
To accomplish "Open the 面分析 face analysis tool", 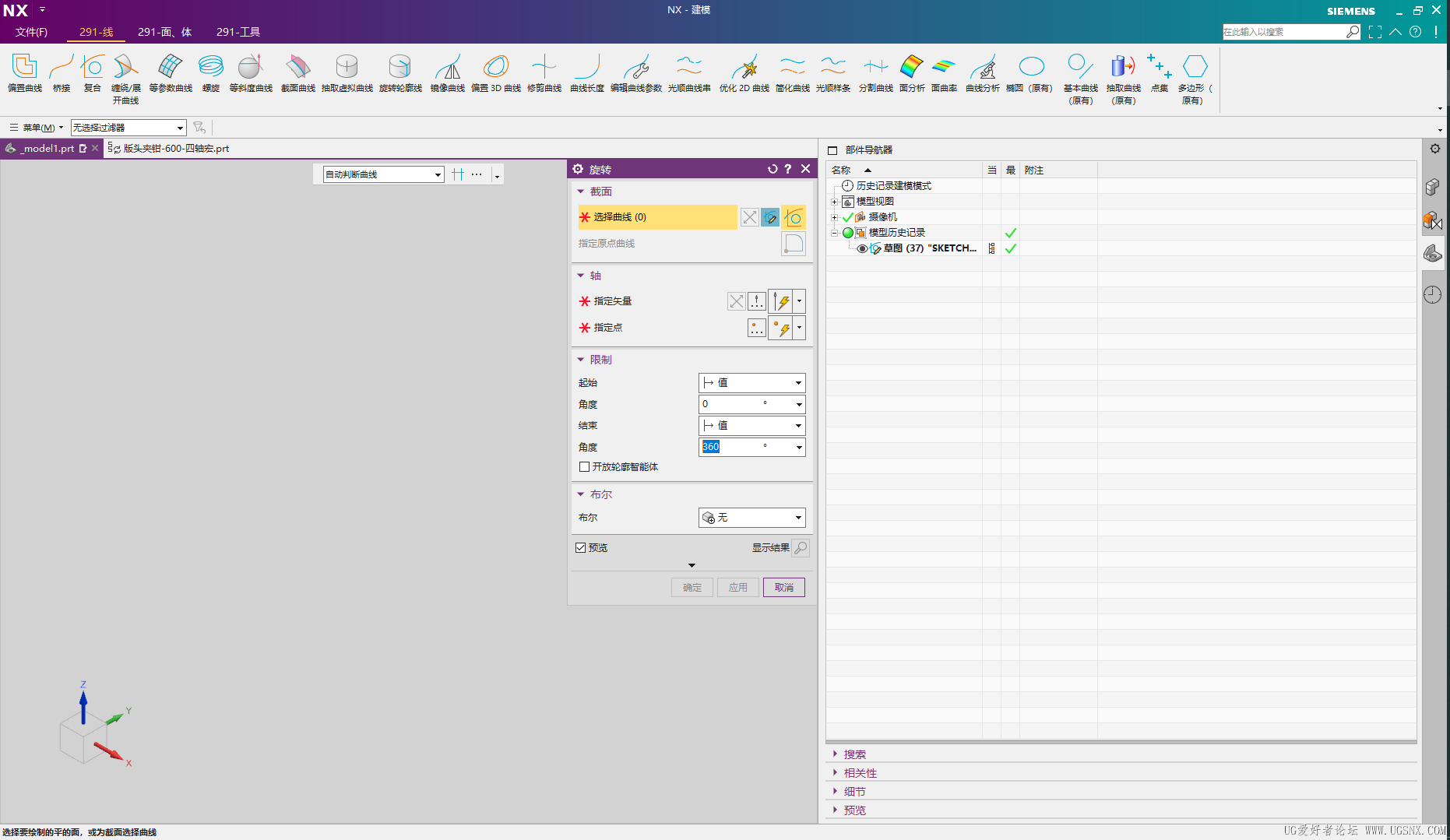I will 912,73.
